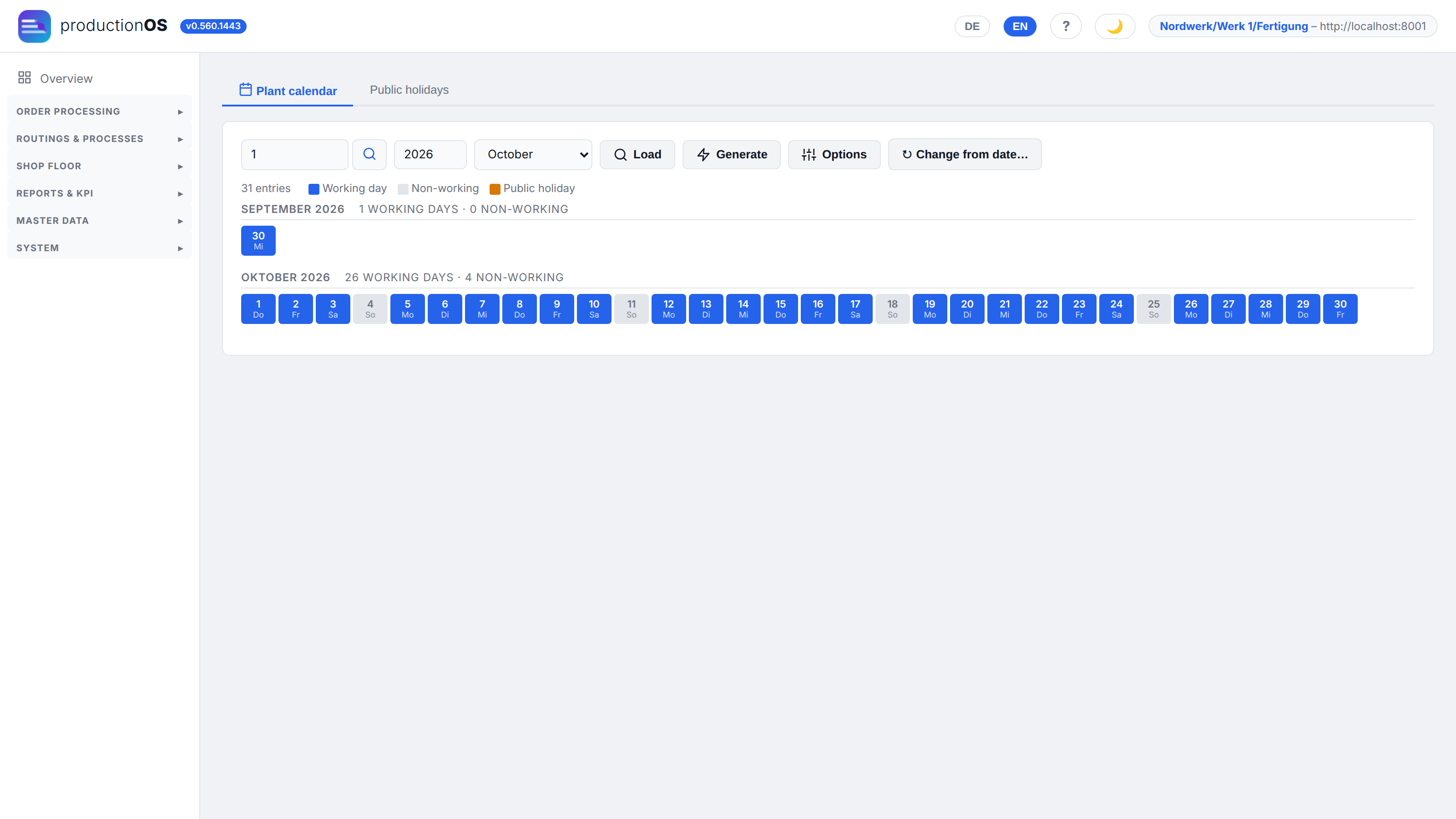Toggle non-working October 11 So tile
Viewport: 1456px width, 819px height.
point(632,308)
